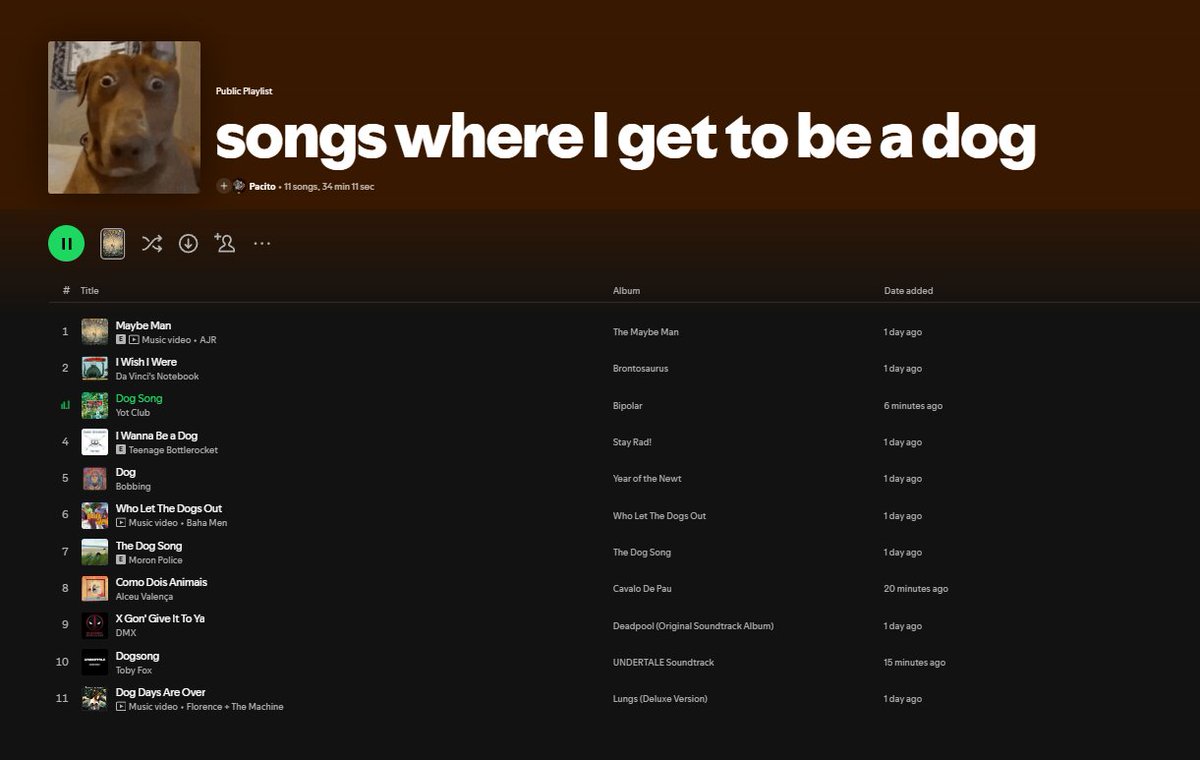Select the song Dogsong by Toby Fox
The image size is (1200, 760).
137,655
